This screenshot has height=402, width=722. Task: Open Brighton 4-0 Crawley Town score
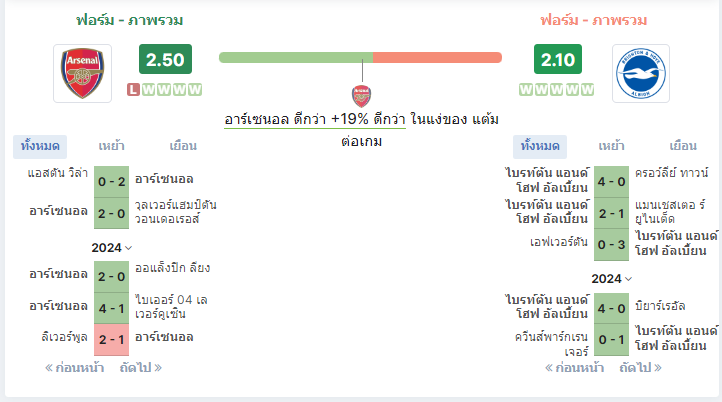point(611,181)
